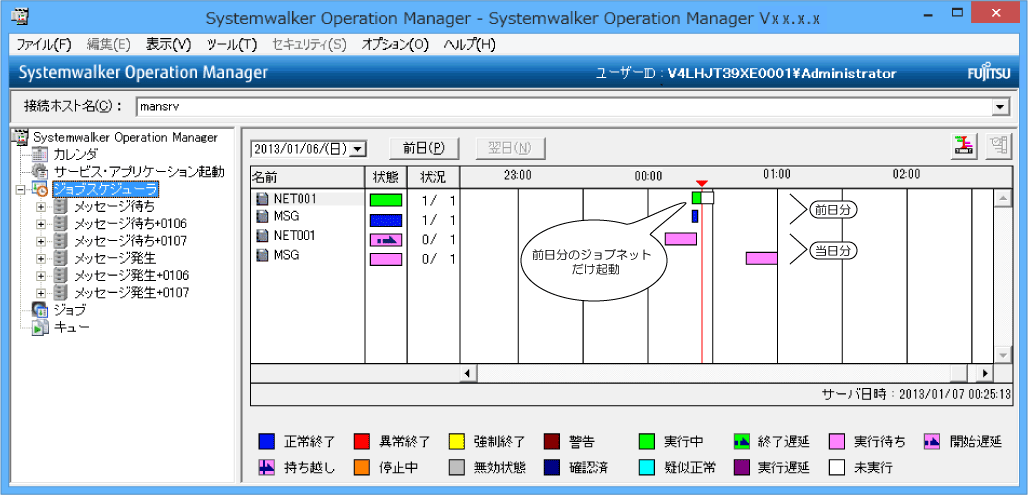Expand the メッセージ発生 project
1028x495 pixels.
[x=41, y=258]
